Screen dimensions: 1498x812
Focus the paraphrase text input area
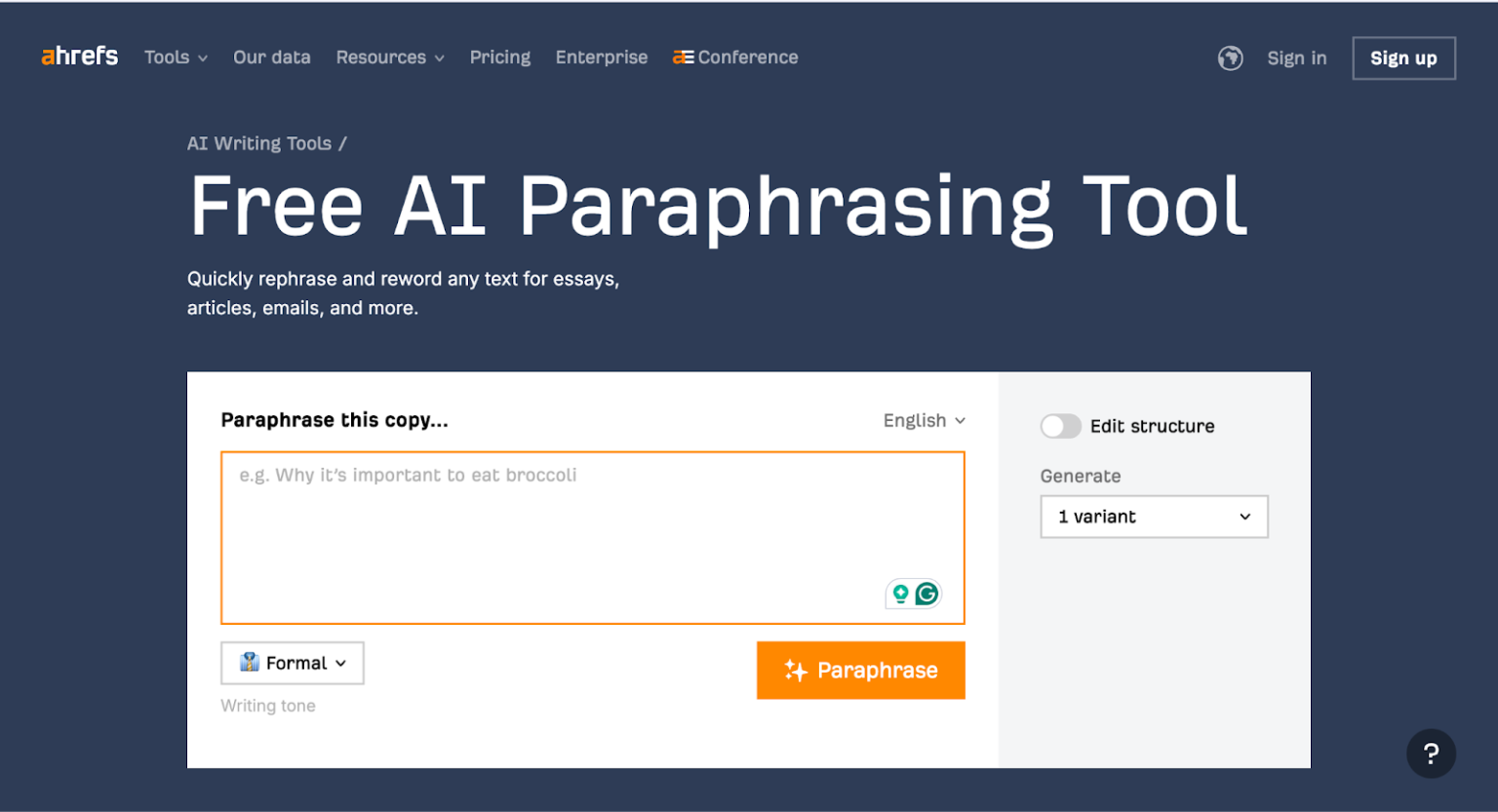(x=593, y=537)
